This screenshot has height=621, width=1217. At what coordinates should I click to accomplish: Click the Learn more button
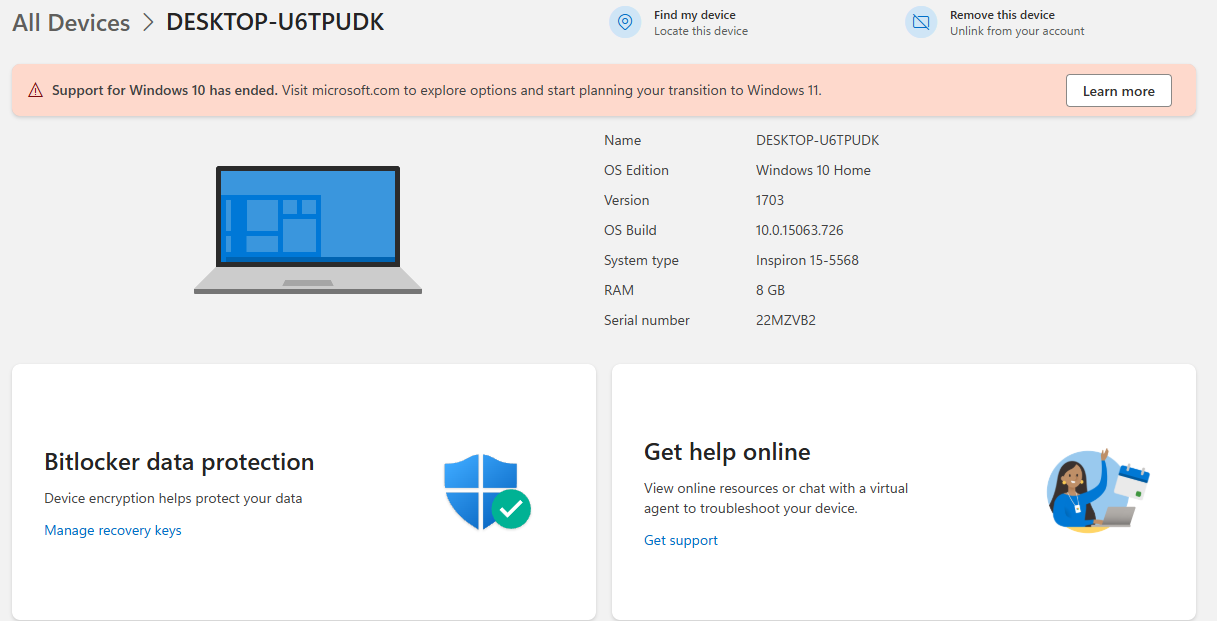[1118, 91]
